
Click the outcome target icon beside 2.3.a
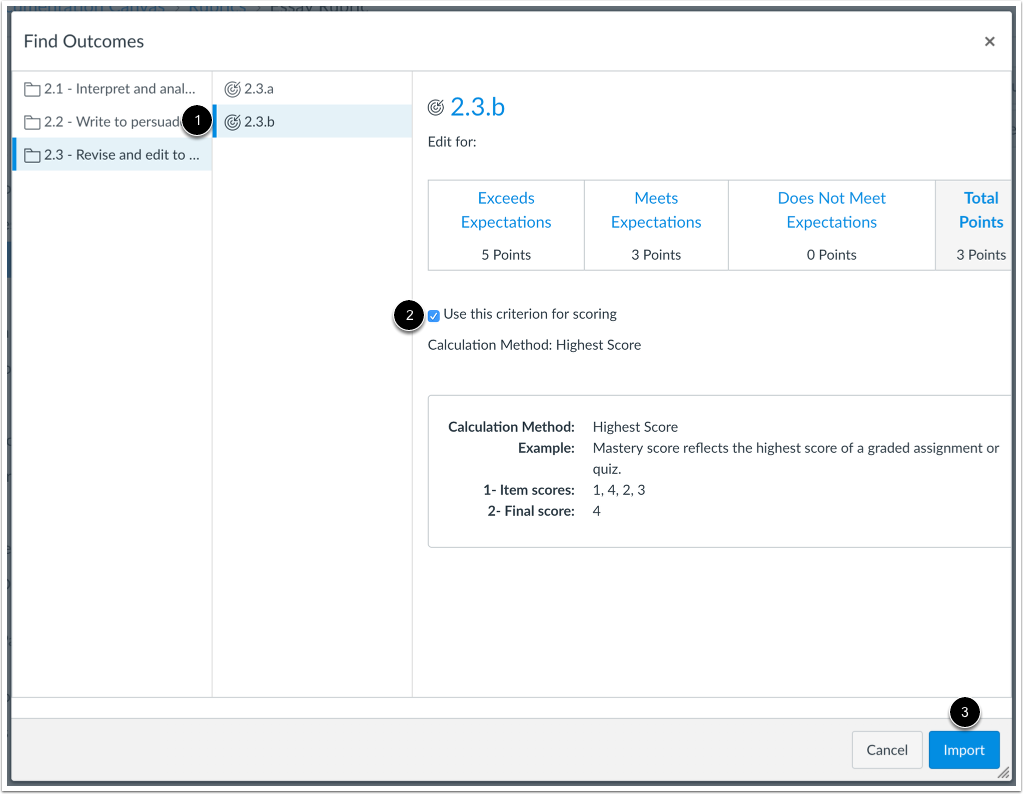coord(232,89)
